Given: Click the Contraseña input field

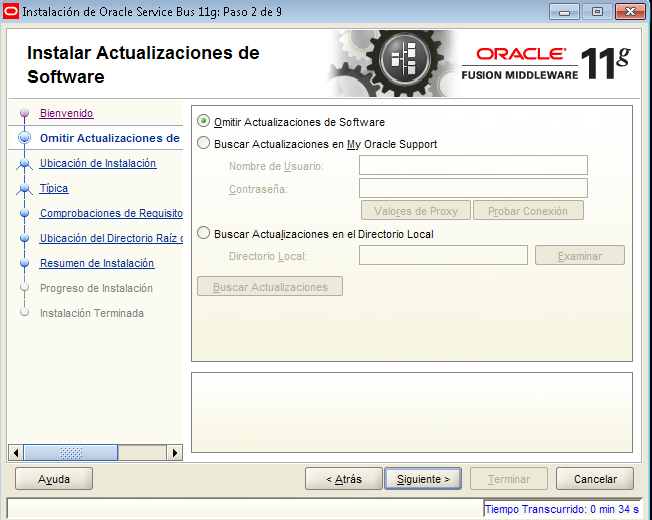Looking at the screenshot, I should tap(473, 188).
